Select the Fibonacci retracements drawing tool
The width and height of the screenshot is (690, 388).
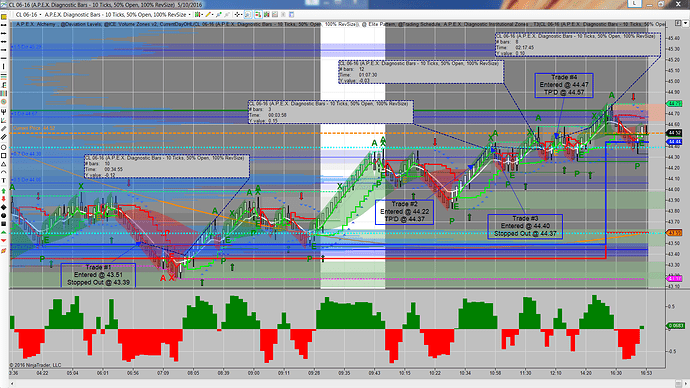click(x=4, y=77)
